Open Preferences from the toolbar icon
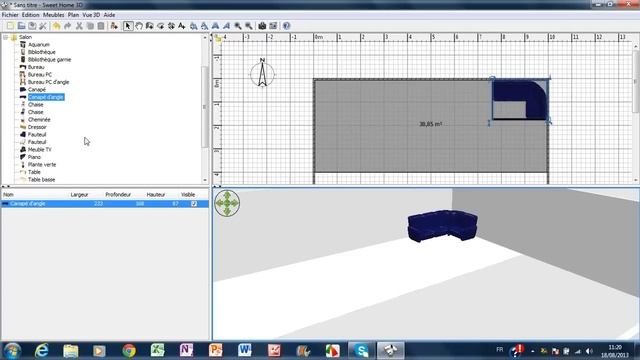The height and width of the screenshot is (360, 640). pos(42,26)
